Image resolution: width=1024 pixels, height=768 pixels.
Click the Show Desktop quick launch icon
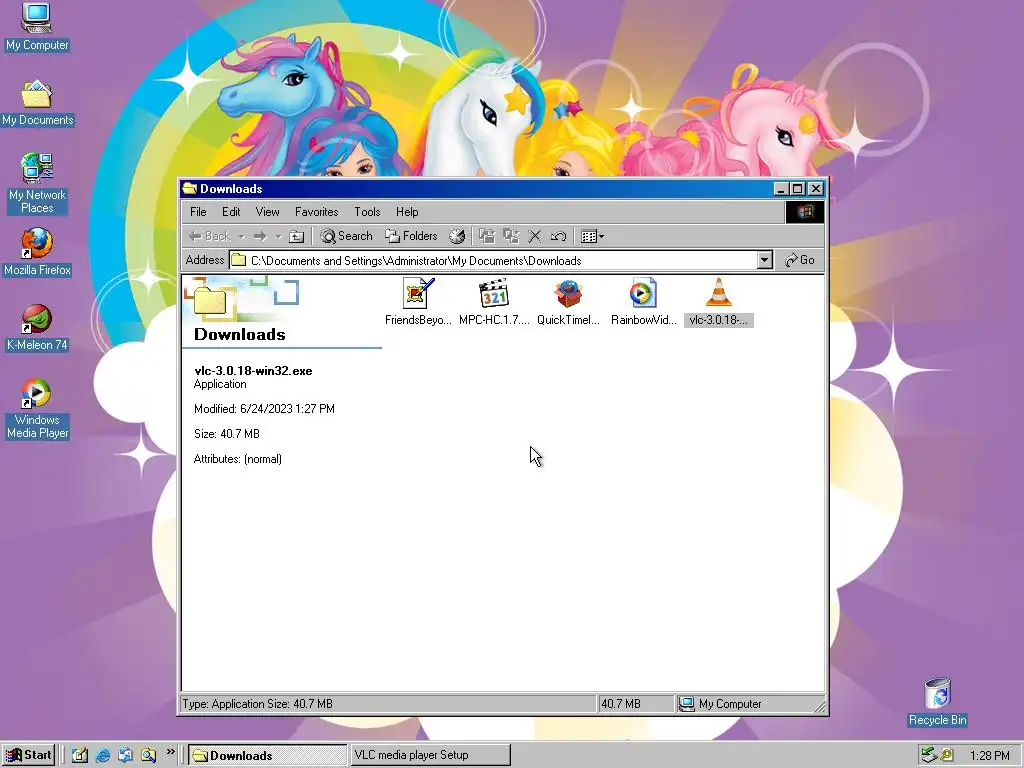pos(80,755)
